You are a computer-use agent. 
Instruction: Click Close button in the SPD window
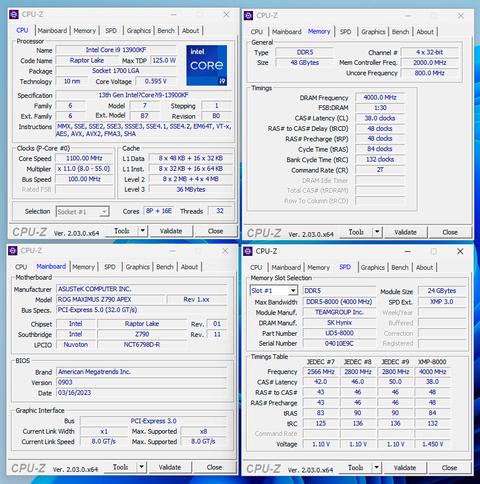pos(449,468)
